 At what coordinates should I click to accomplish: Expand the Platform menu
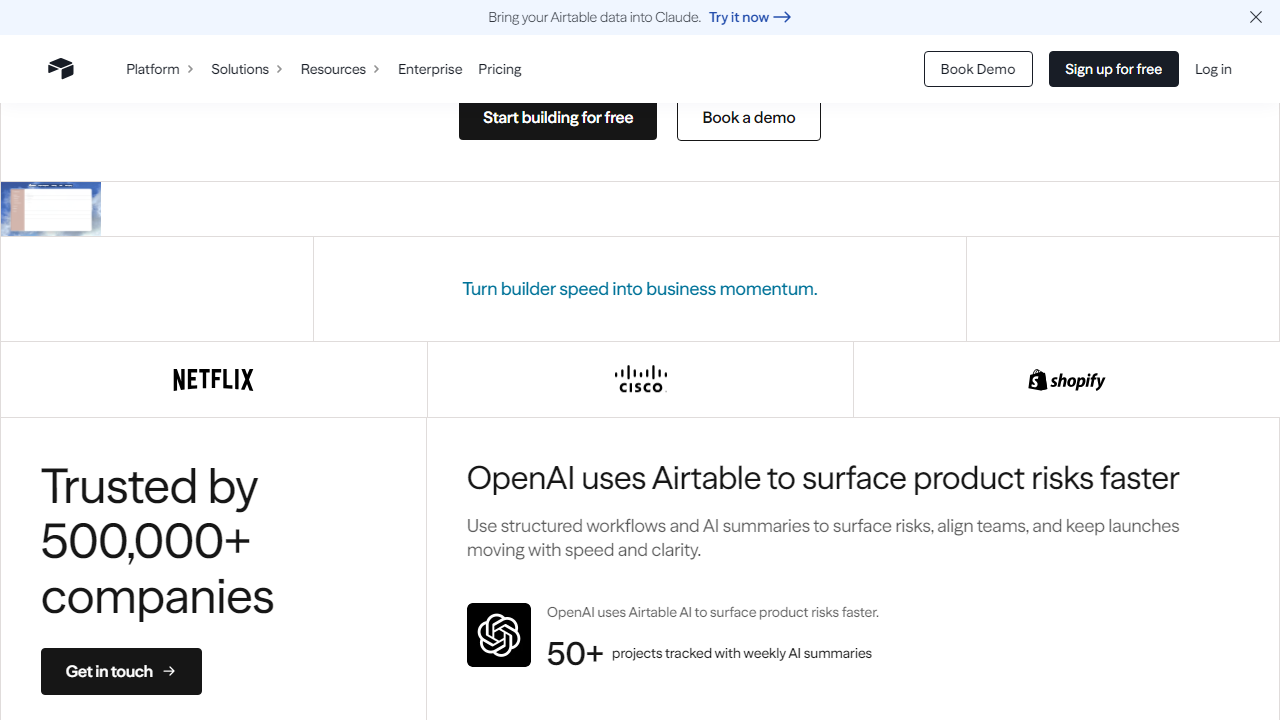(160, 69)
